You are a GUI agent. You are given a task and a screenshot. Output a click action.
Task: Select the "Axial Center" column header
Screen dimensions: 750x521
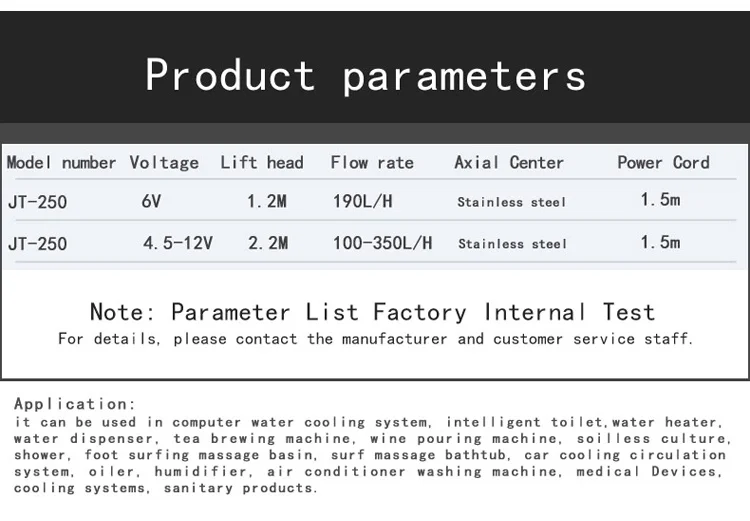click(509, 163)
